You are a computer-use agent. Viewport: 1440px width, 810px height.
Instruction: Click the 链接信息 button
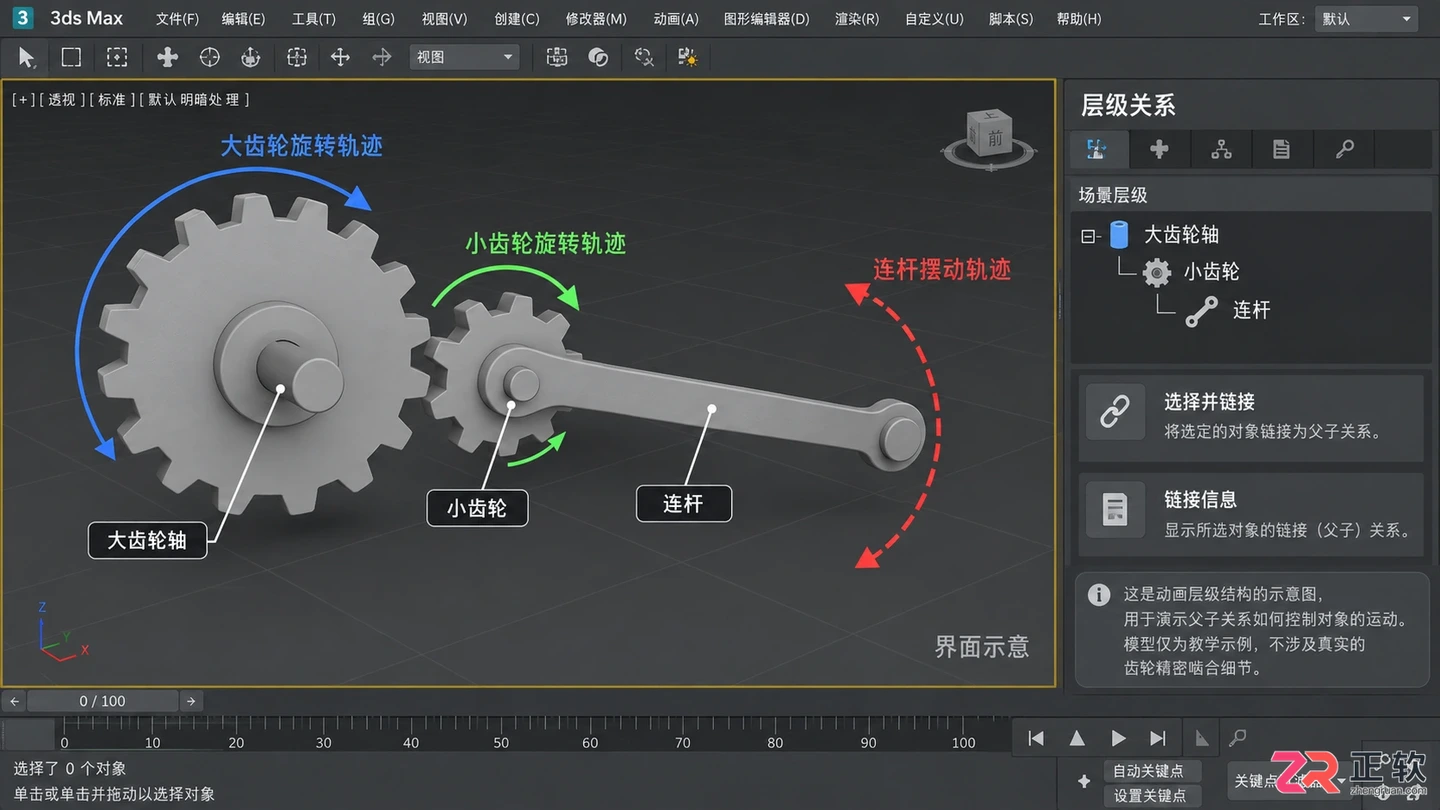[1250, 514]
